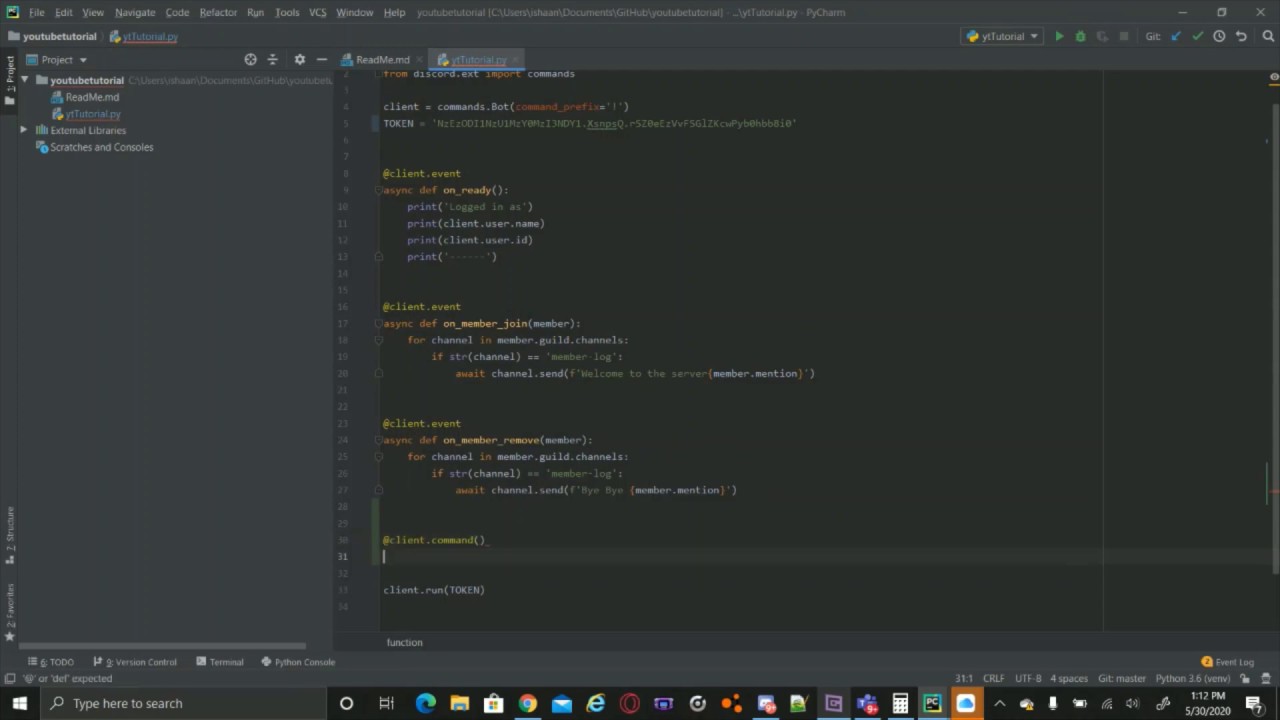Toggle the 1: Project side panel

pos(10,80)
